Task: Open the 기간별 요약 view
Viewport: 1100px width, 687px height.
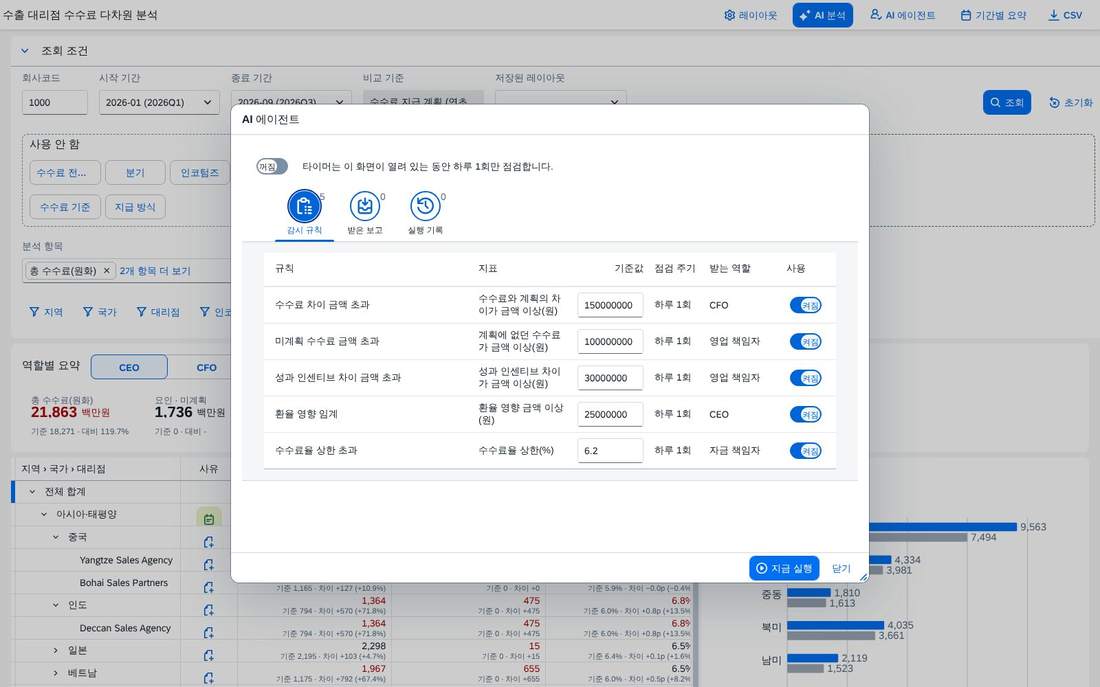Action: click(993, 15)
